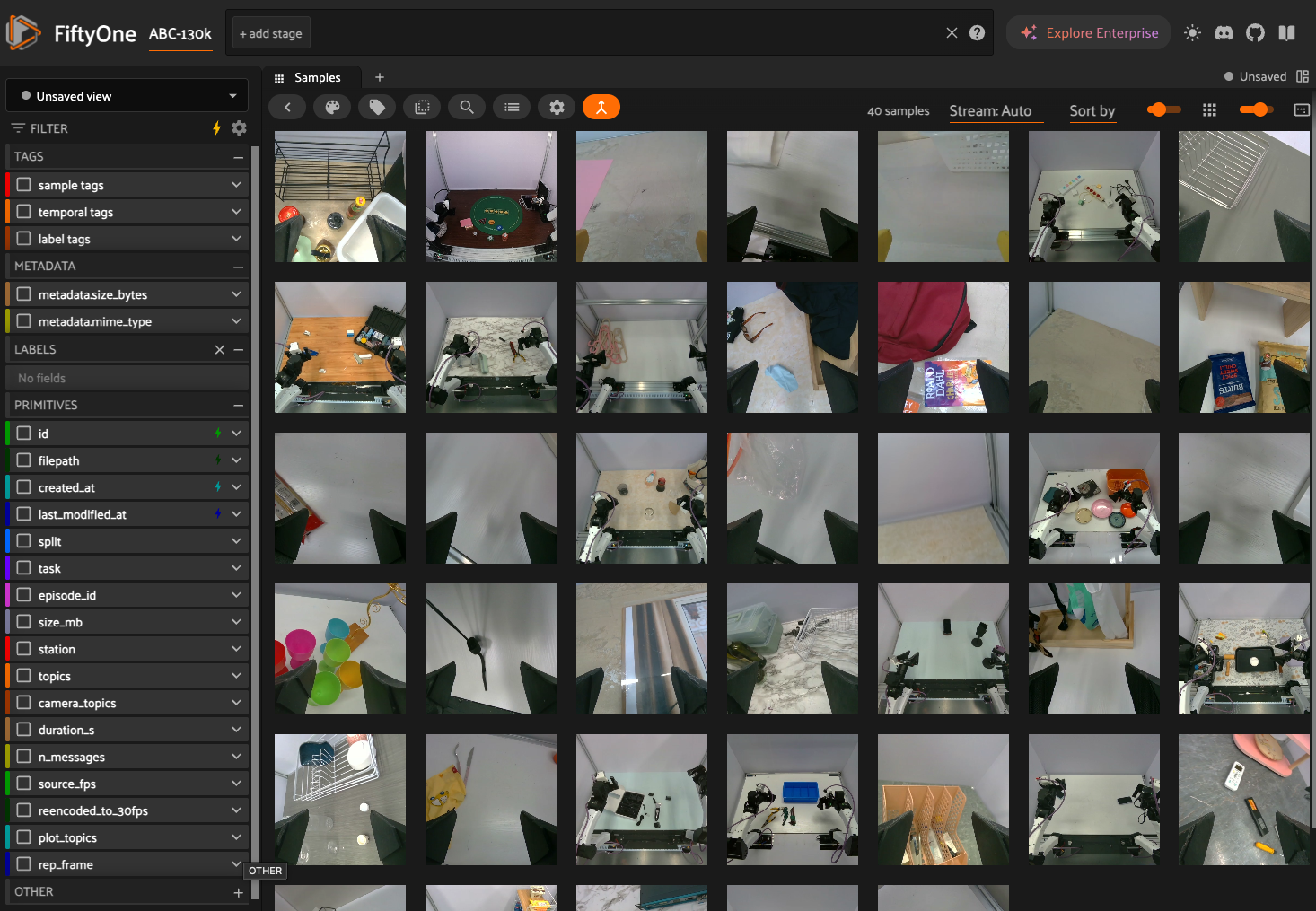Click the Samples panel grid icon
Screen dimensions: 1316x911
(279, 78)
